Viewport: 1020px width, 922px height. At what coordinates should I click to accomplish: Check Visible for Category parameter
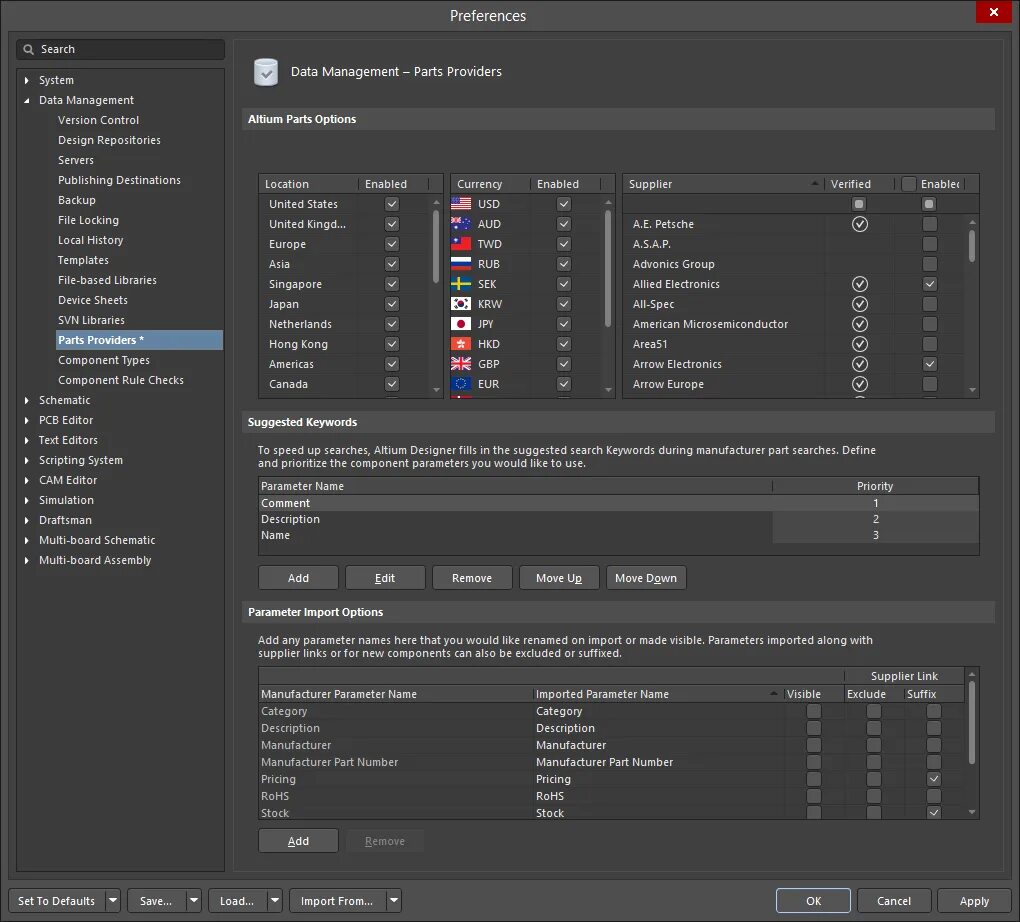pyautogui.click(x=813, y=711)
